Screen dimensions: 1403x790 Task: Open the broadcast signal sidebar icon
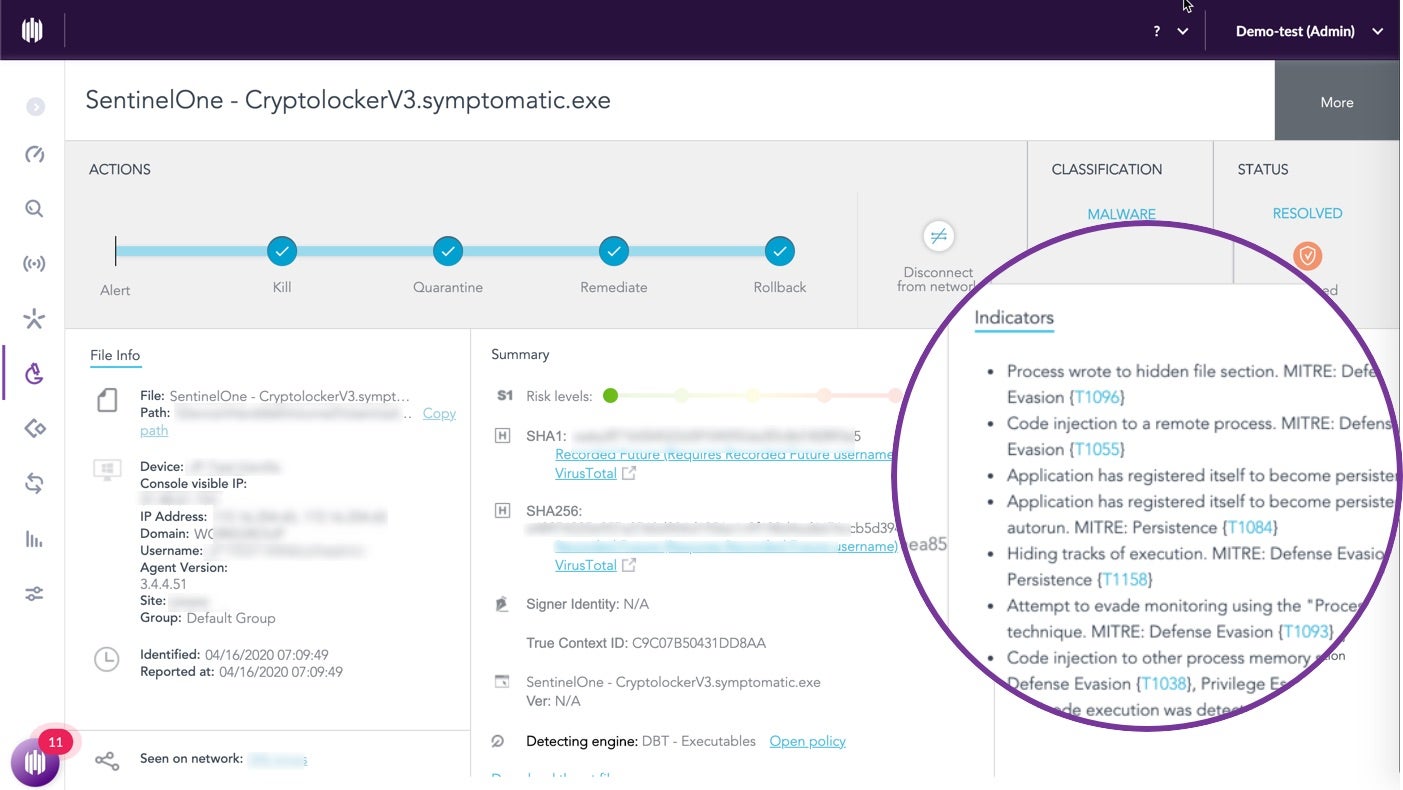coord(34,264)
